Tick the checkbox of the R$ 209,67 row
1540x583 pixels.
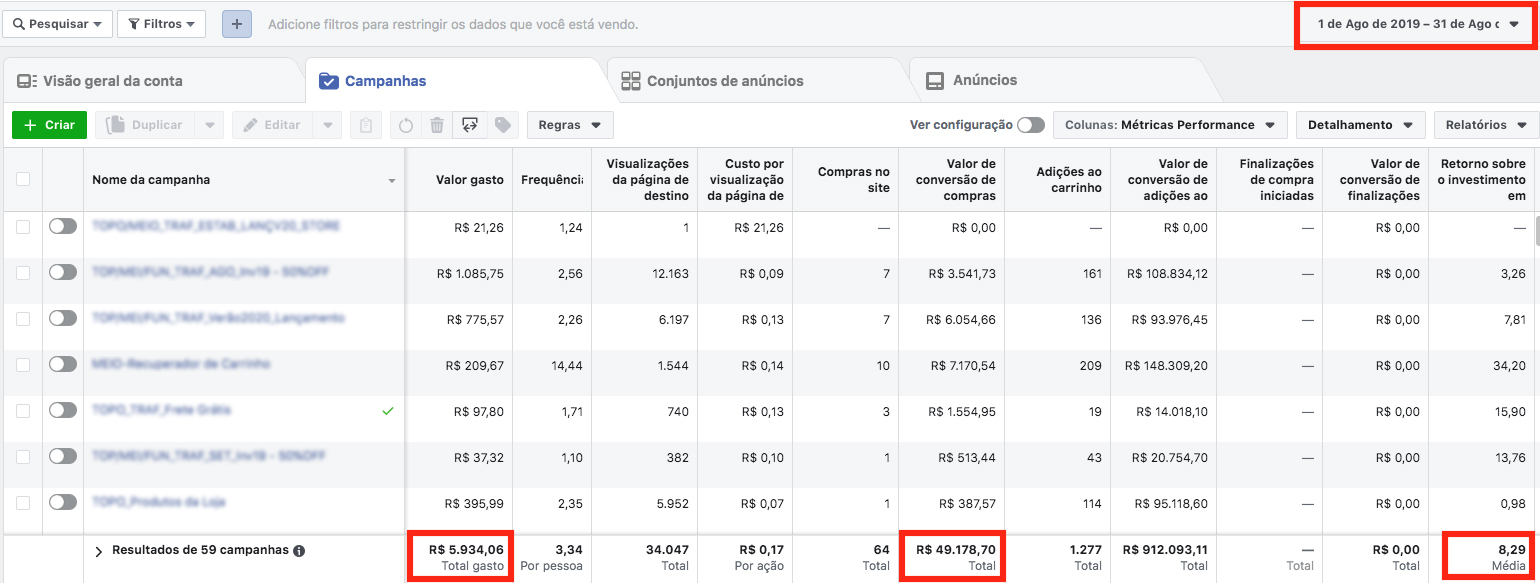(x=23, y=364)
